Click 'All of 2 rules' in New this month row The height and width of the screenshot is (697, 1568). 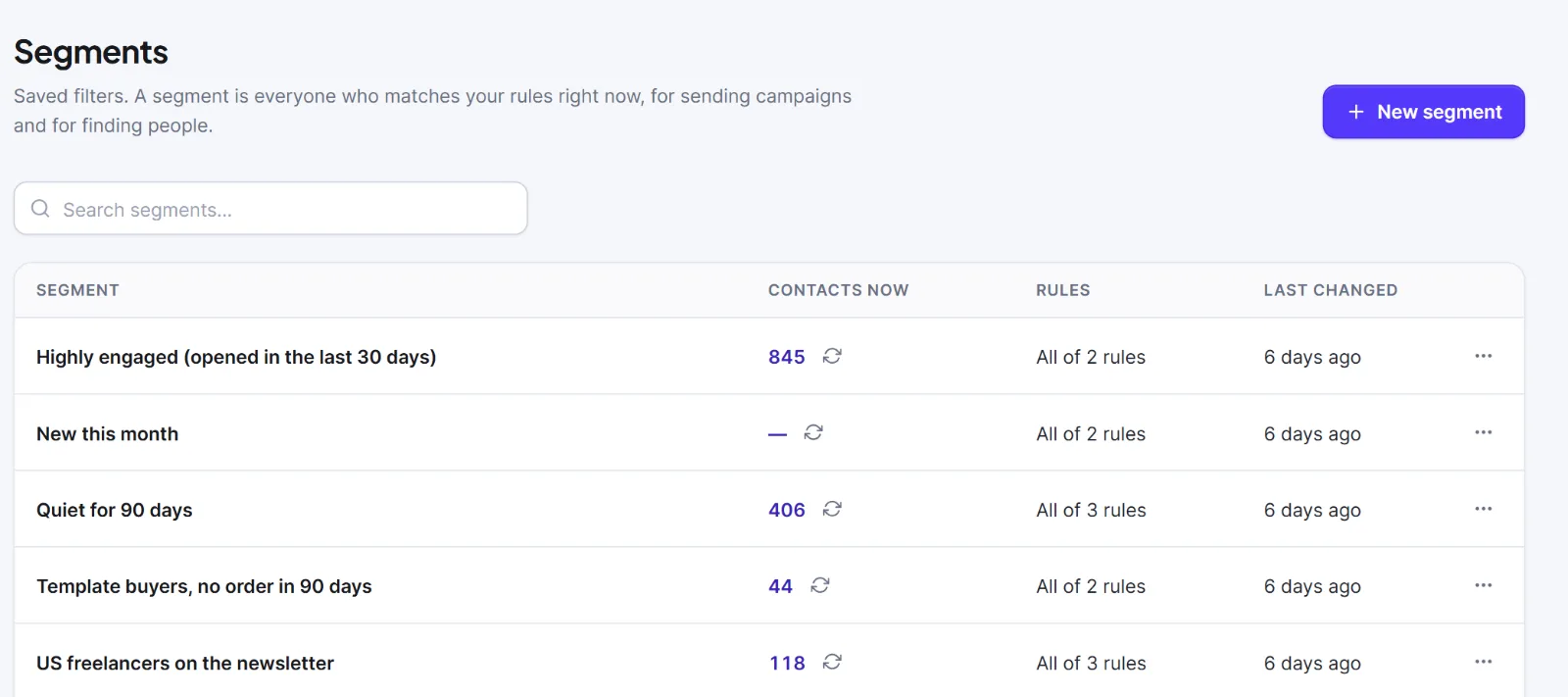pos(1091,433)
